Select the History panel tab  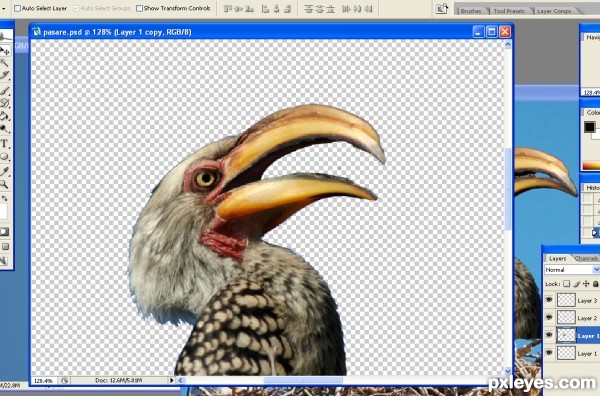point(592,187)
